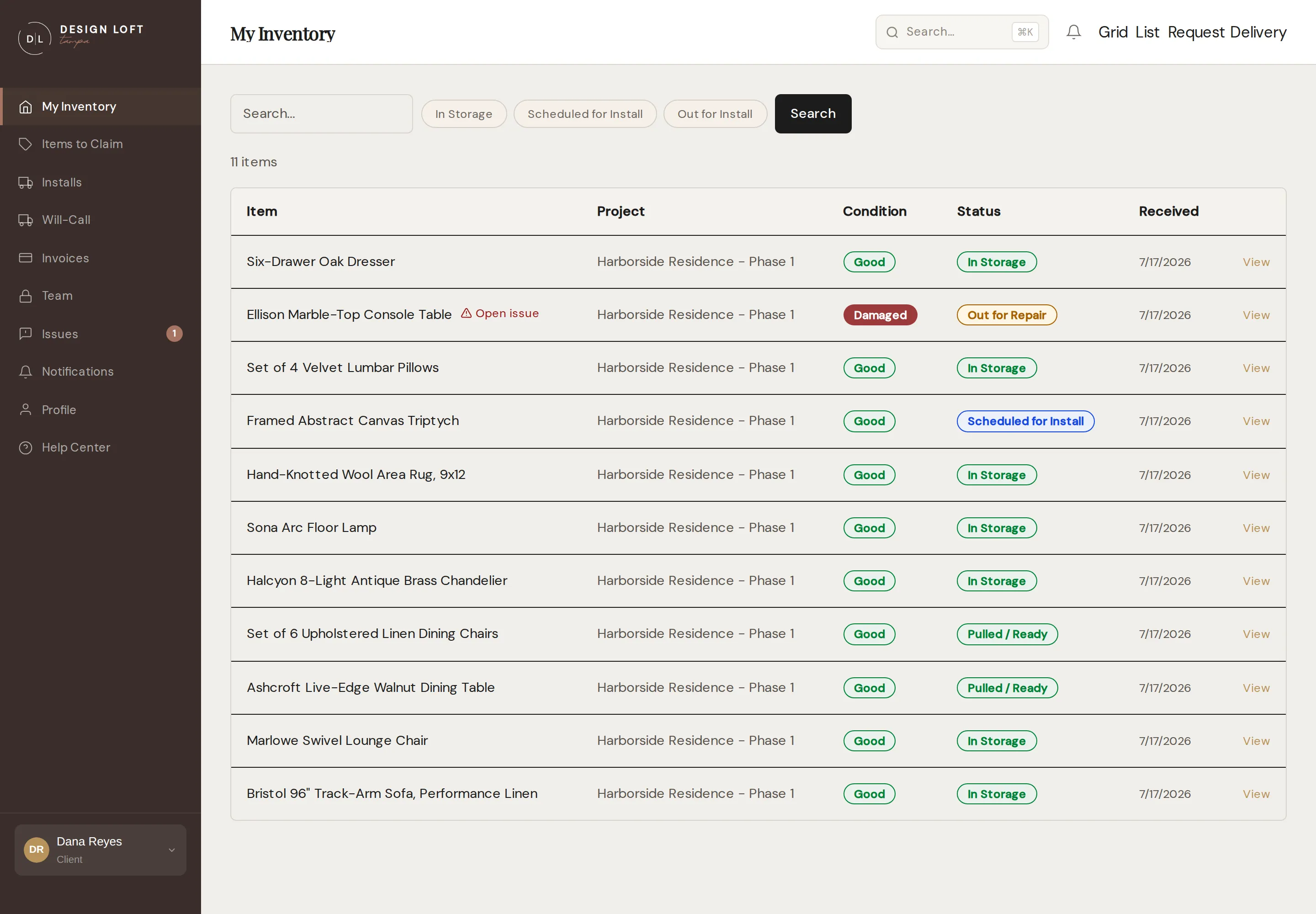
Task: View the Bristol 96" Track-Arm Sofa
Action: click(x=1256, y=794)
